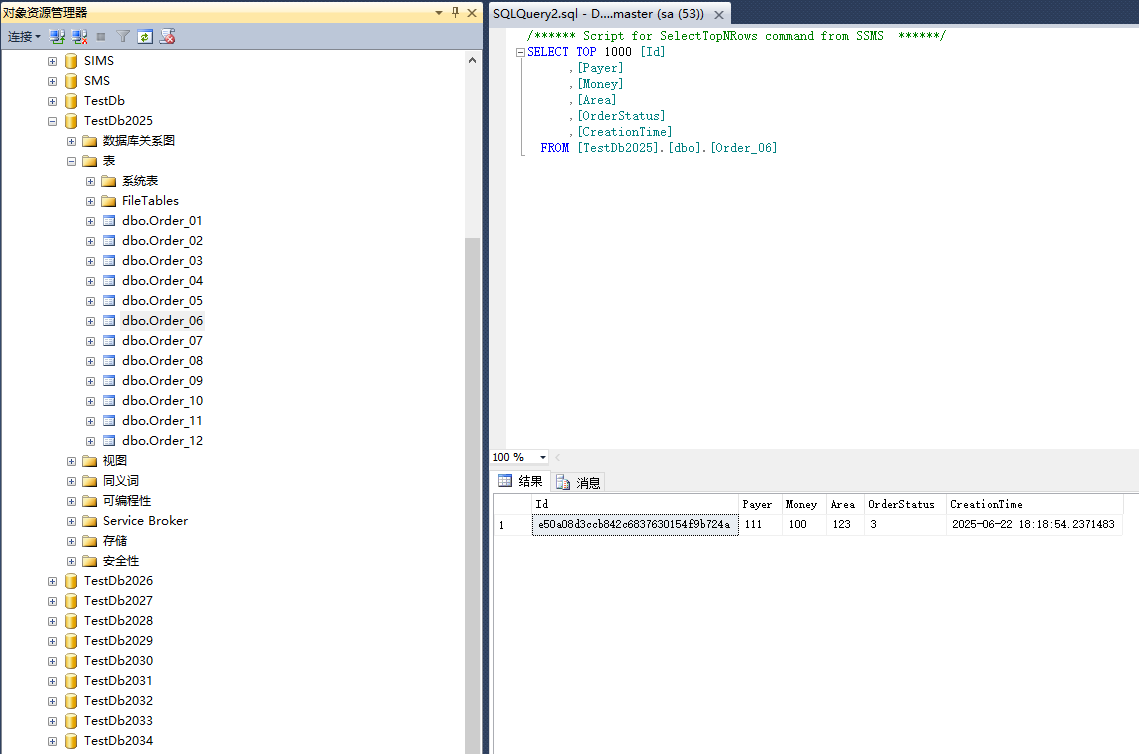This screenshot has width=1139, height=754.
Task: Click the script icon with red X
Action: coord(167,36)
